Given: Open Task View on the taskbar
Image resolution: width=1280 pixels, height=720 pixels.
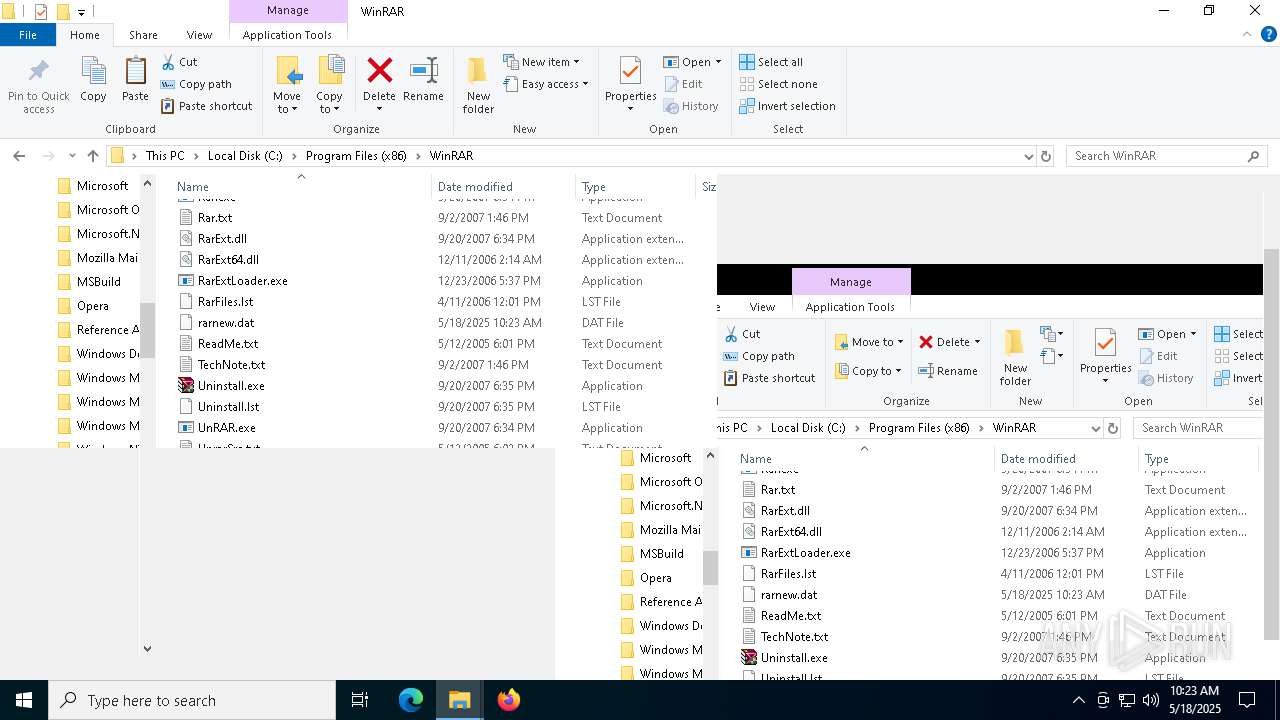Looking at the screenshot, I should (x=360, y=700).
